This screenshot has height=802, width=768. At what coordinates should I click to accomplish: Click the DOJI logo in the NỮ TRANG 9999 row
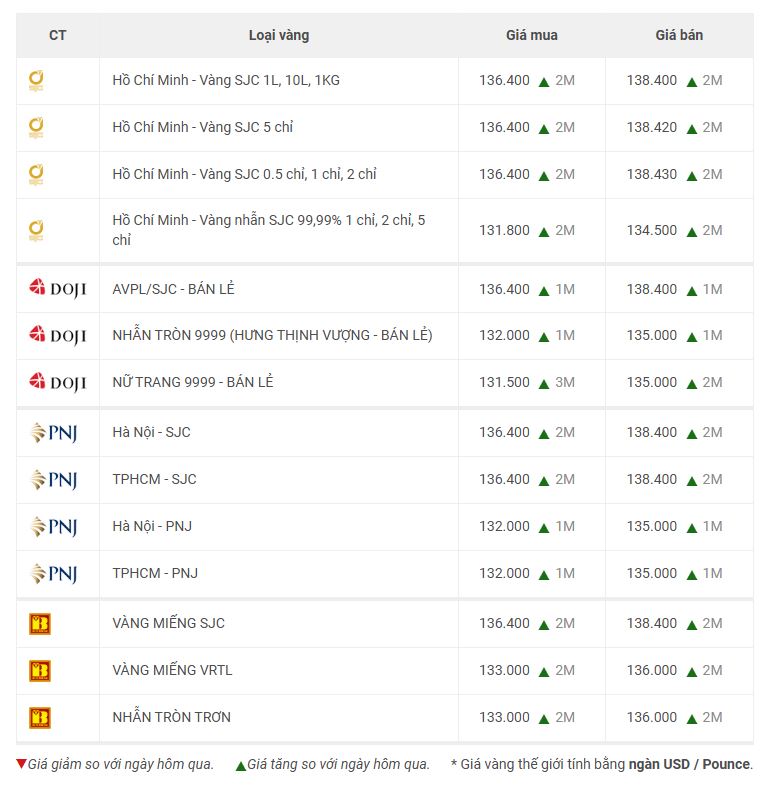[x=57, y=382]
